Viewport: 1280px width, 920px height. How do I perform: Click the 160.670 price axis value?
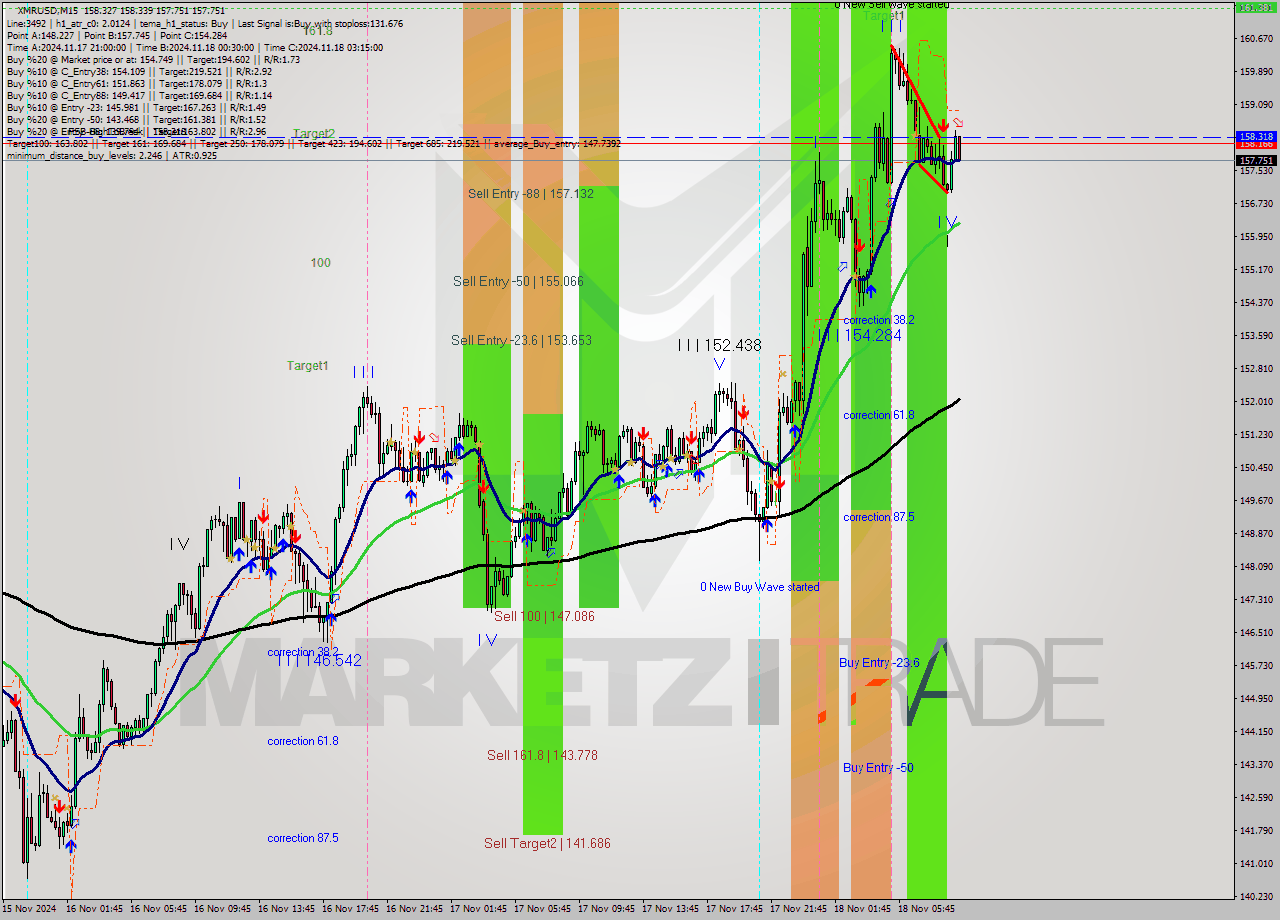1256,39
